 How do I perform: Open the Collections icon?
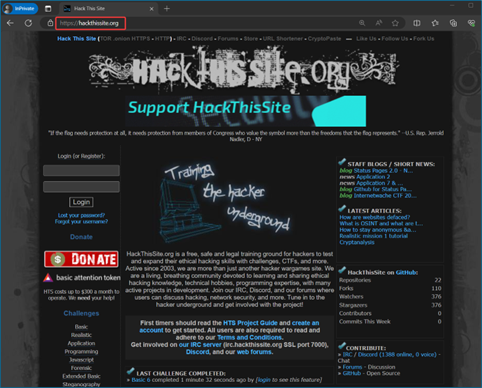point(453,23)
